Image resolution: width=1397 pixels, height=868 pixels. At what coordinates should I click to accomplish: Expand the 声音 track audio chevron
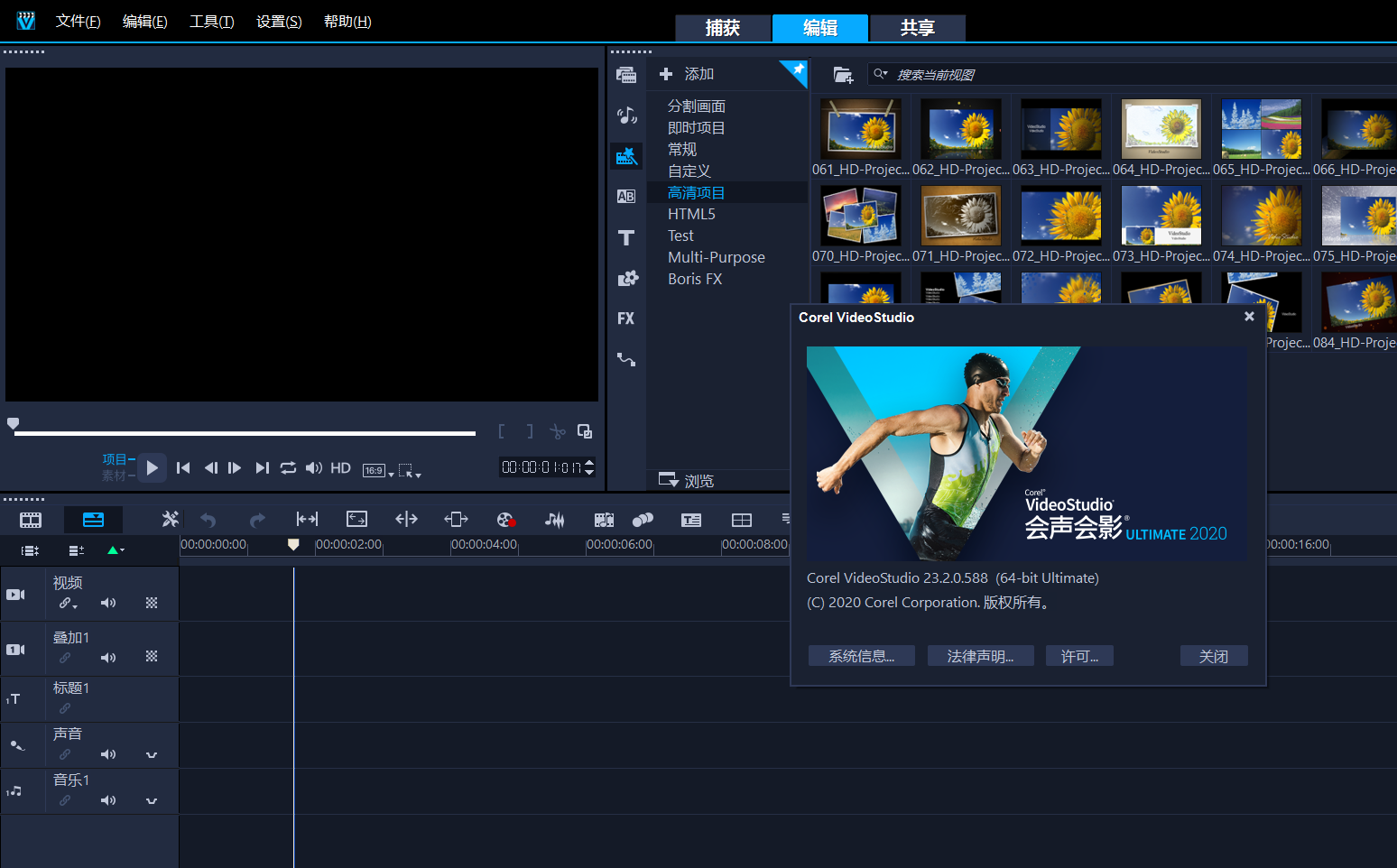click(x=152, y=755)
